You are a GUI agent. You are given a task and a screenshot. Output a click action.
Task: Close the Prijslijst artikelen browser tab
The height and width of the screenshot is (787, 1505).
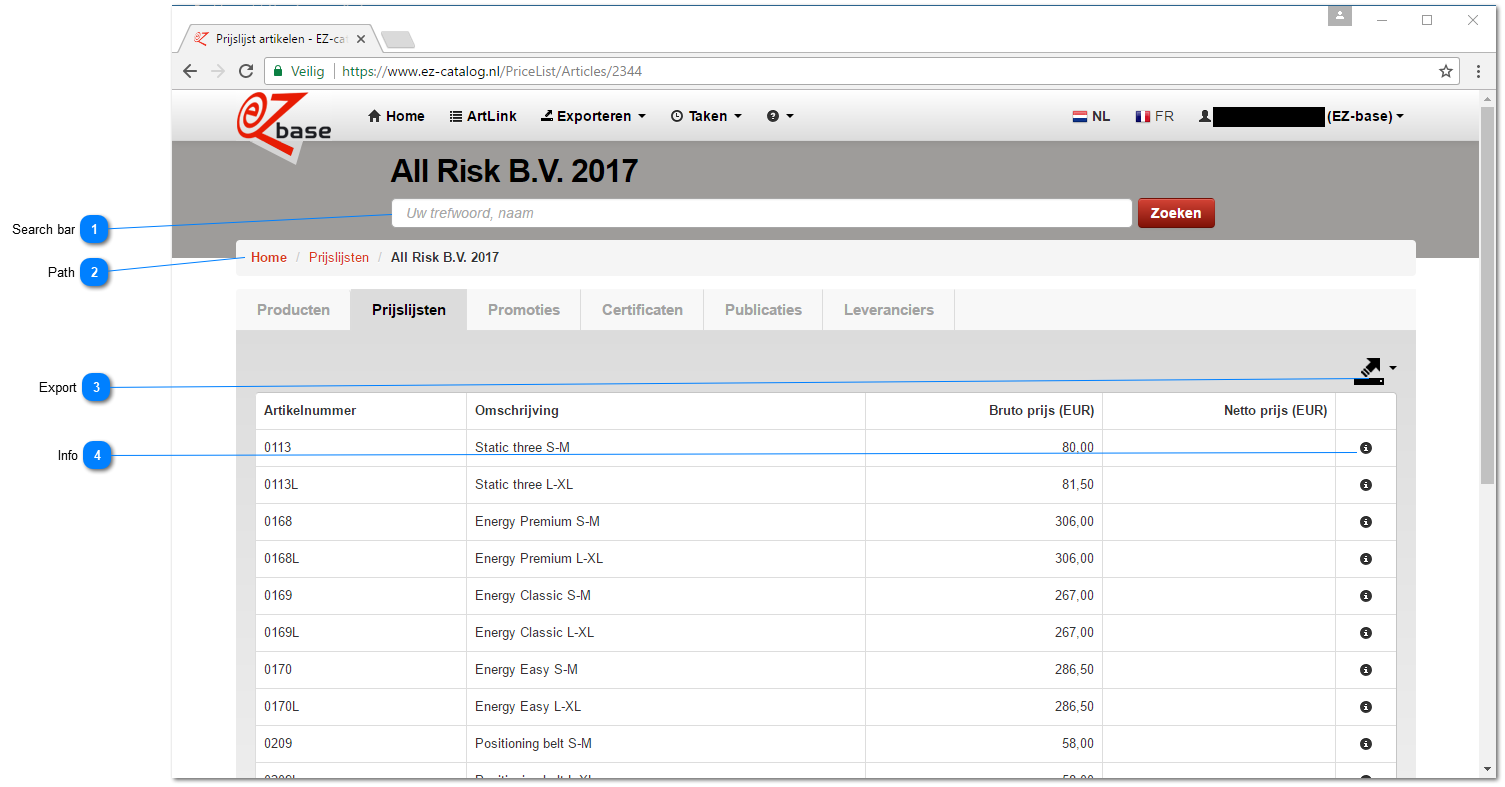click(x=361, y=40)
